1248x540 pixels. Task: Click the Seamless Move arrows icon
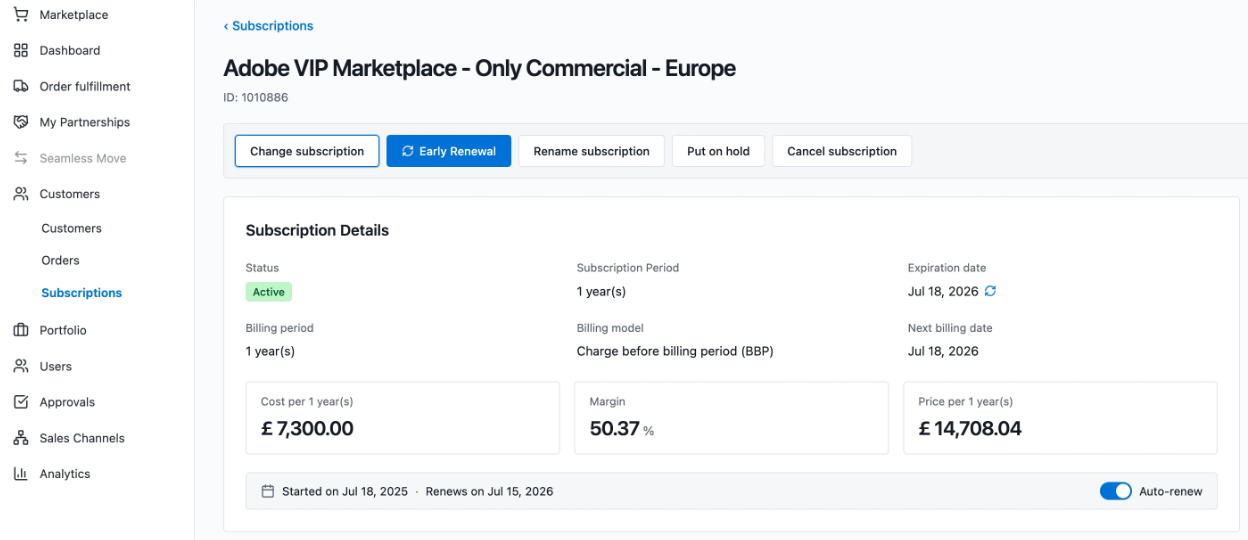click(x=21, y=158)
